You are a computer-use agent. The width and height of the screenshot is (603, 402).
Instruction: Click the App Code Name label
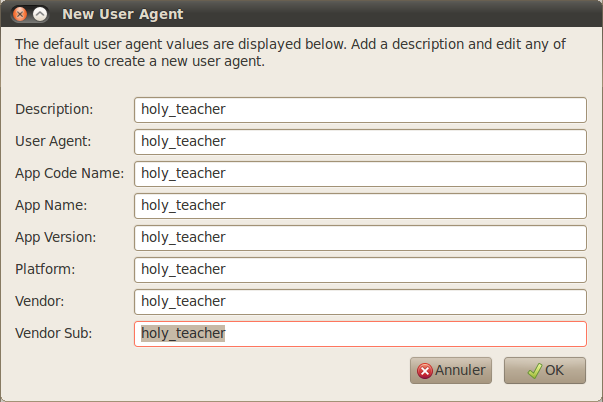pyautogui.click(x=69, y=173)
